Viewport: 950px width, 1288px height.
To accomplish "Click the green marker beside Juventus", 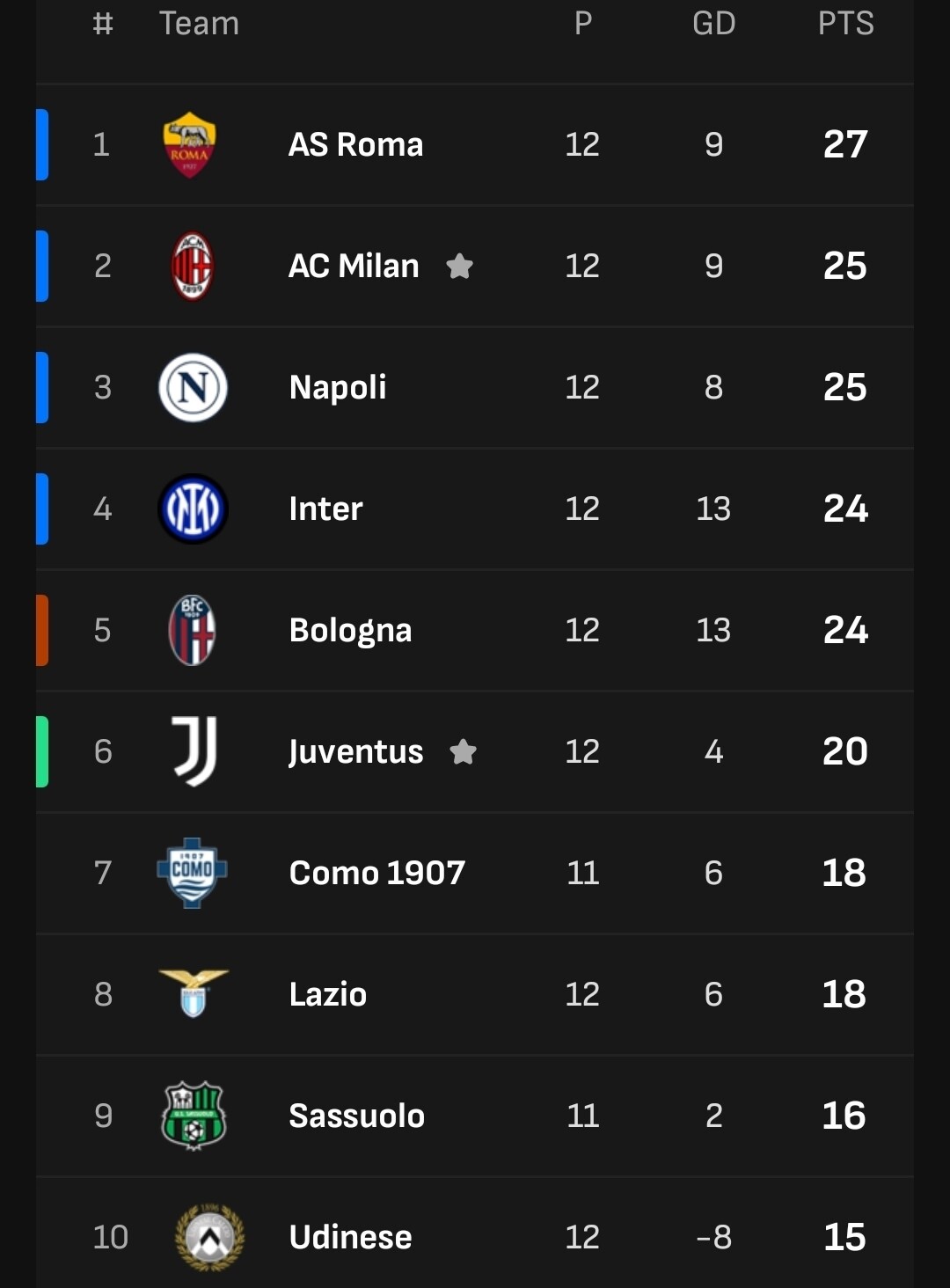I will coord(42,751).
